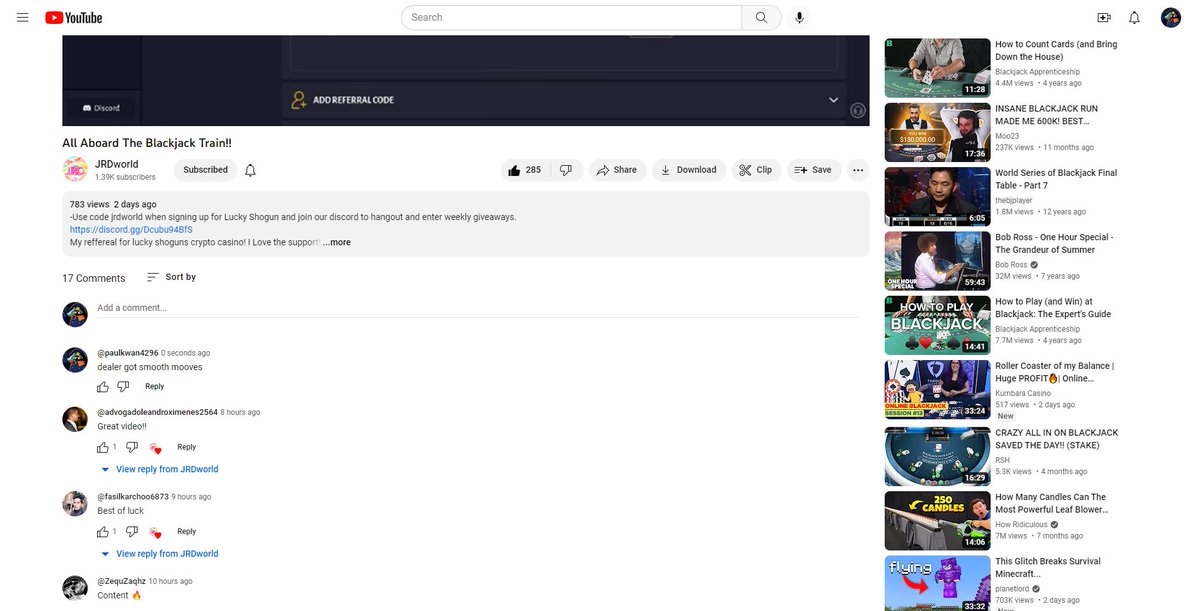1200x611 pixels.
Task: Like the video with 285 likes
Action: [x=525, y=170]
